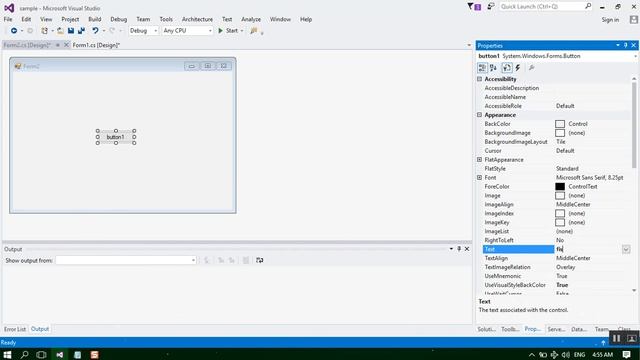
Task: Switch to the Output tab
Action: pyautogui.click(x=40, y=329)
